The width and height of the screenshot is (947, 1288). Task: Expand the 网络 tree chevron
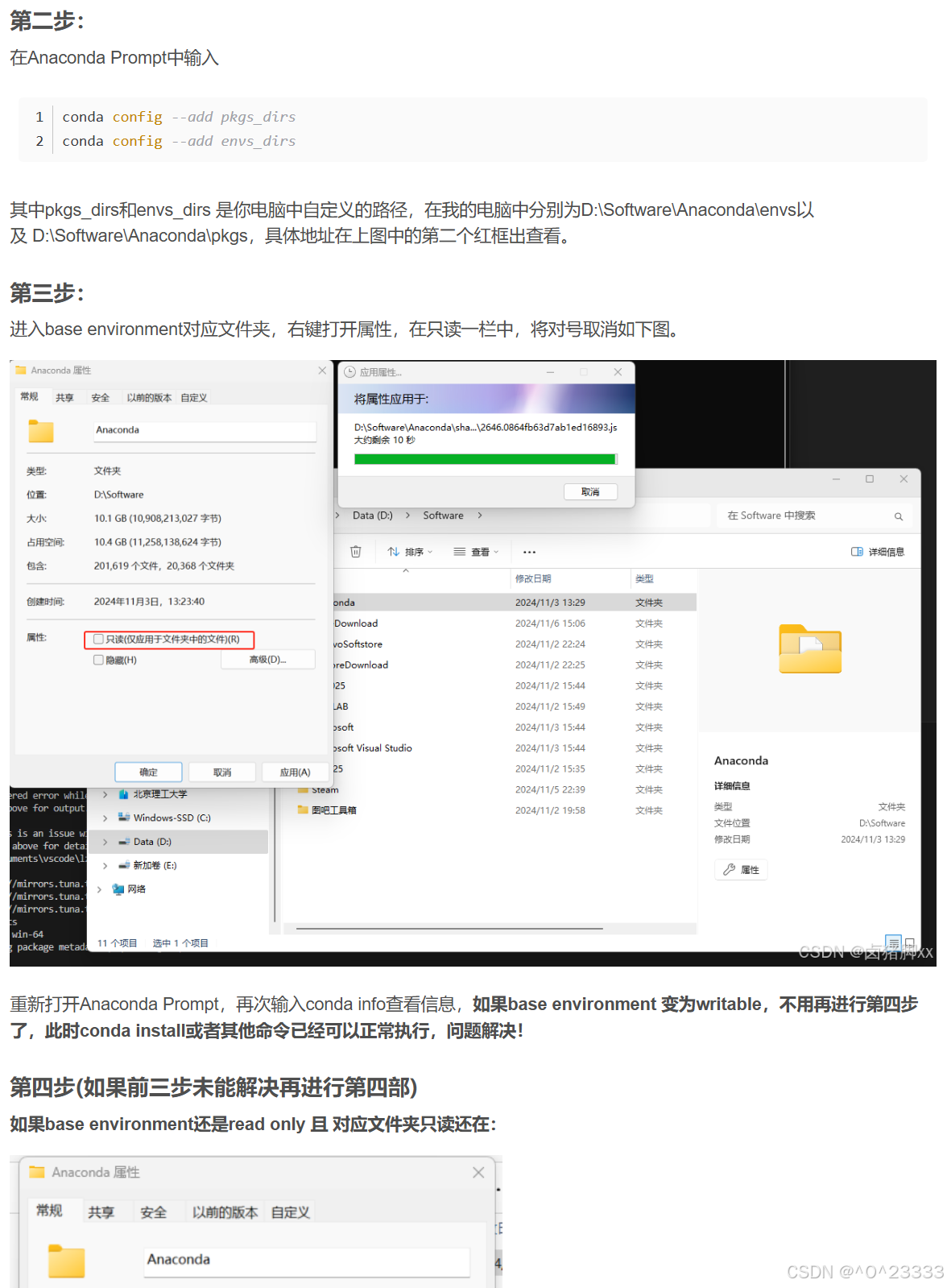(x=99, y=889)
